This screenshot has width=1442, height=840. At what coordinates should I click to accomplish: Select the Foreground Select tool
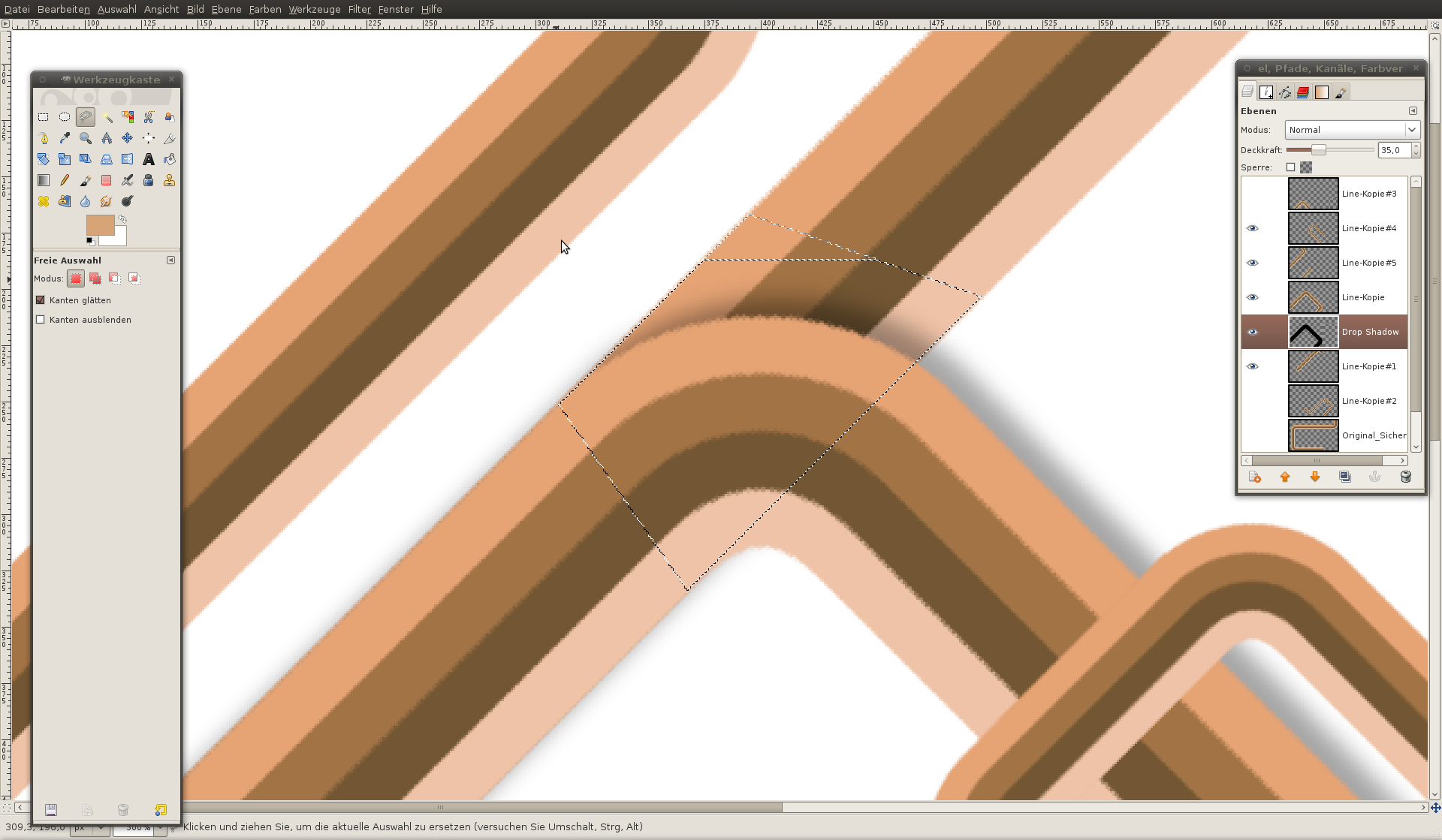pyautogui.click(x=170, y=117)
